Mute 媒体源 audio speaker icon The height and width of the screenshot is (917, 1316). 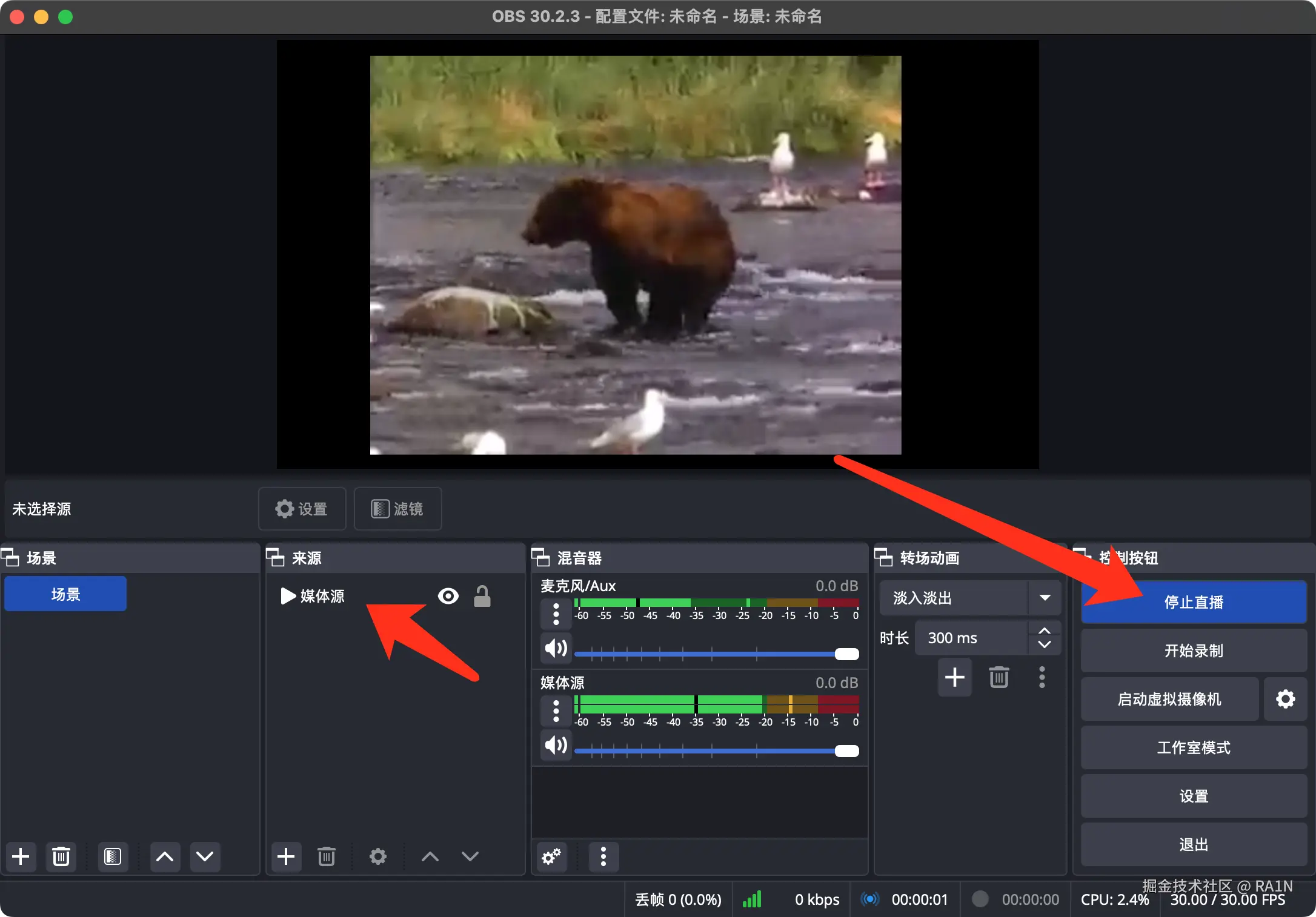tap(556, 744)
